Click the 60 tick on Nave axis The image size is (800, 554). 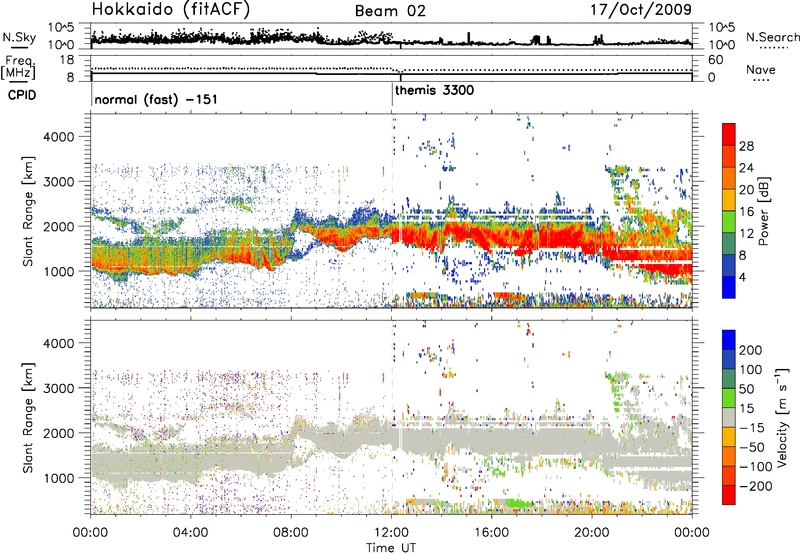click(715, 60)
